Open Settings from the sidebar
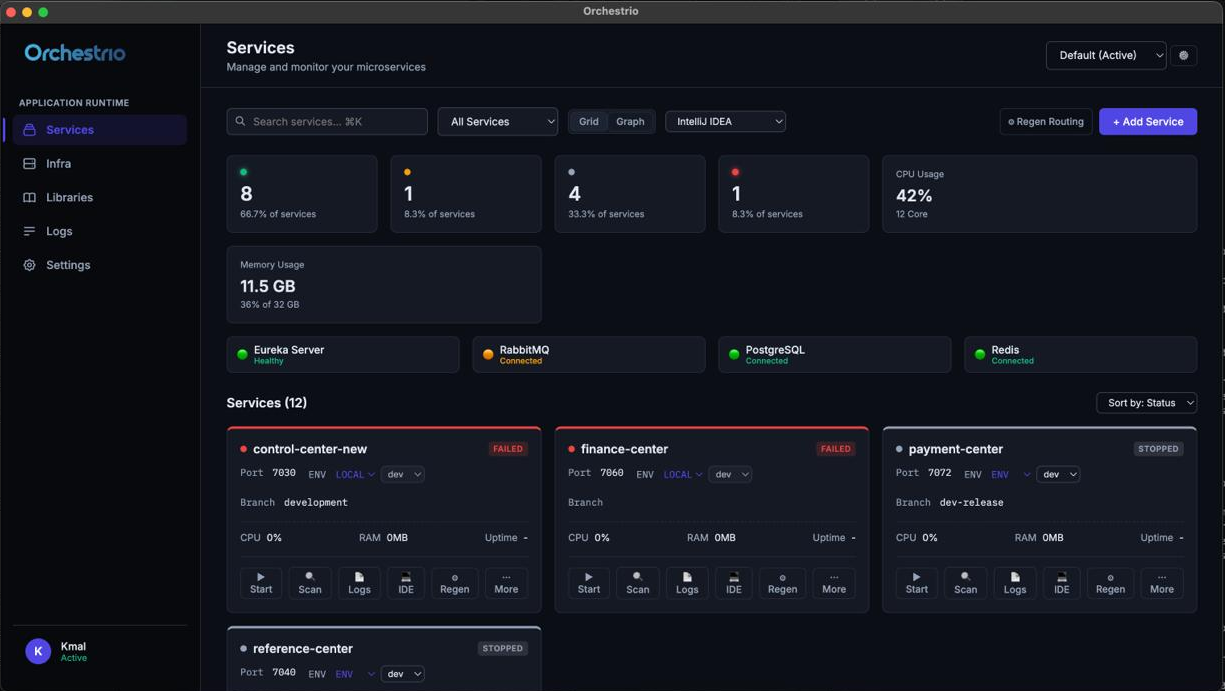 99,265
